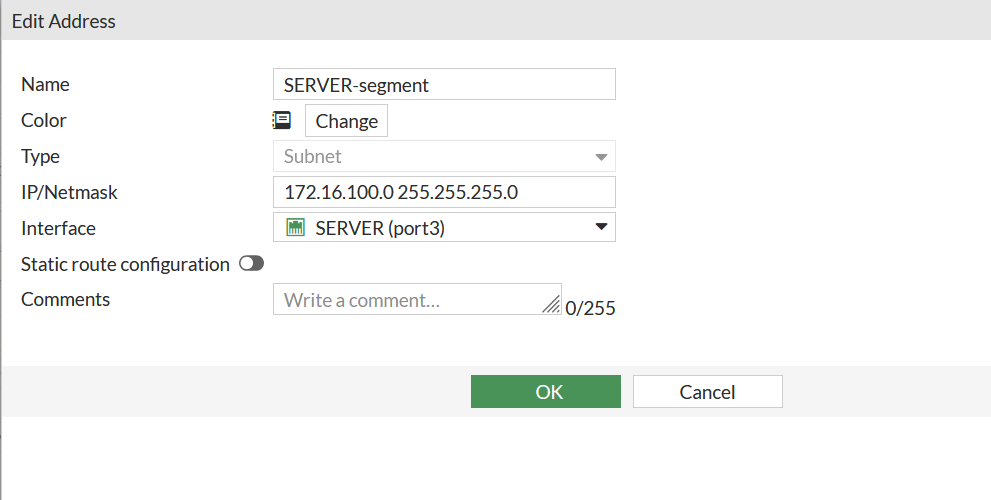Click the 0/255 character counter
991x500 pixels.
590,309
